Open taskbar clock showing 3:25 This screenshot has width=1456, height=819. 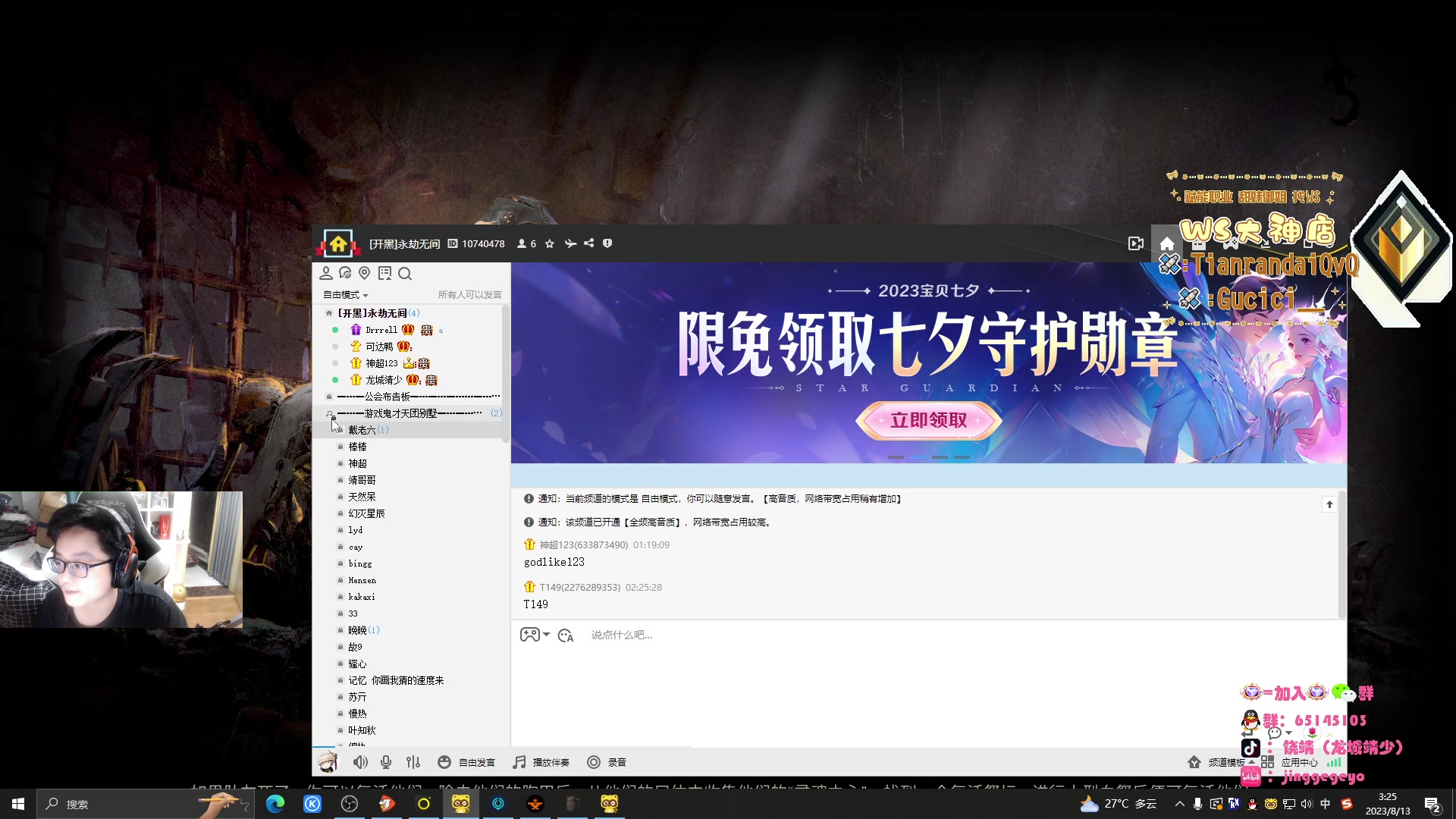1388,804
